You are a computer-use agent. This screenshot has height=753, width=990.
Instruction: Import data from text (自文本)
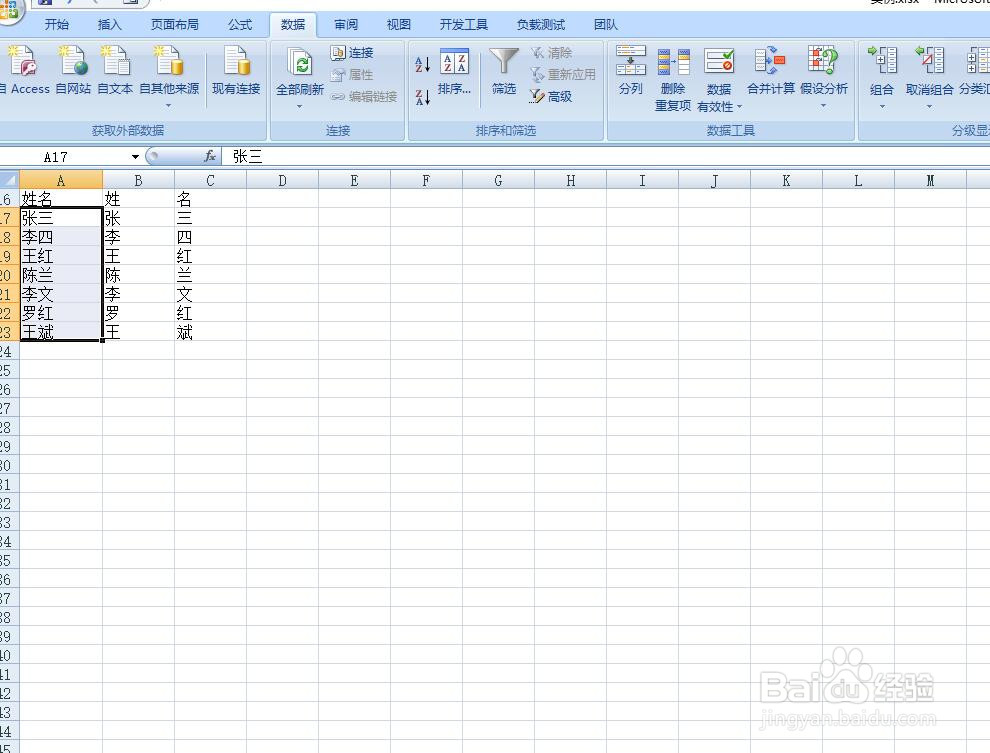click(115, 69)
